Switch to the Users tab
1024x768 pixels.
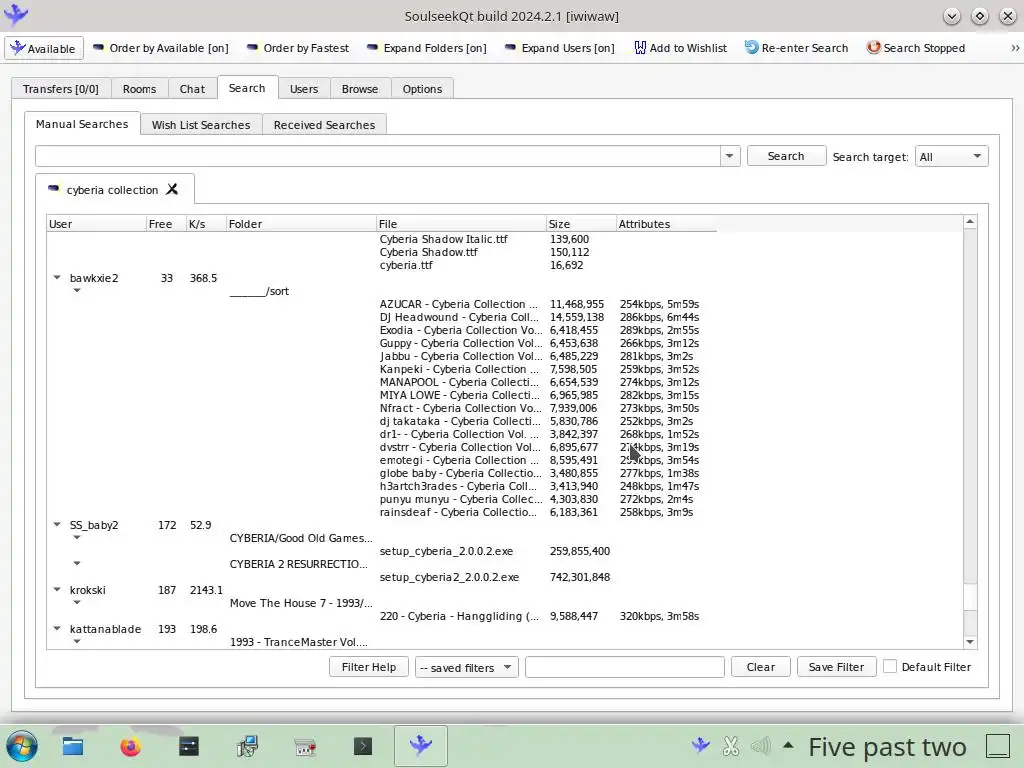304,89
